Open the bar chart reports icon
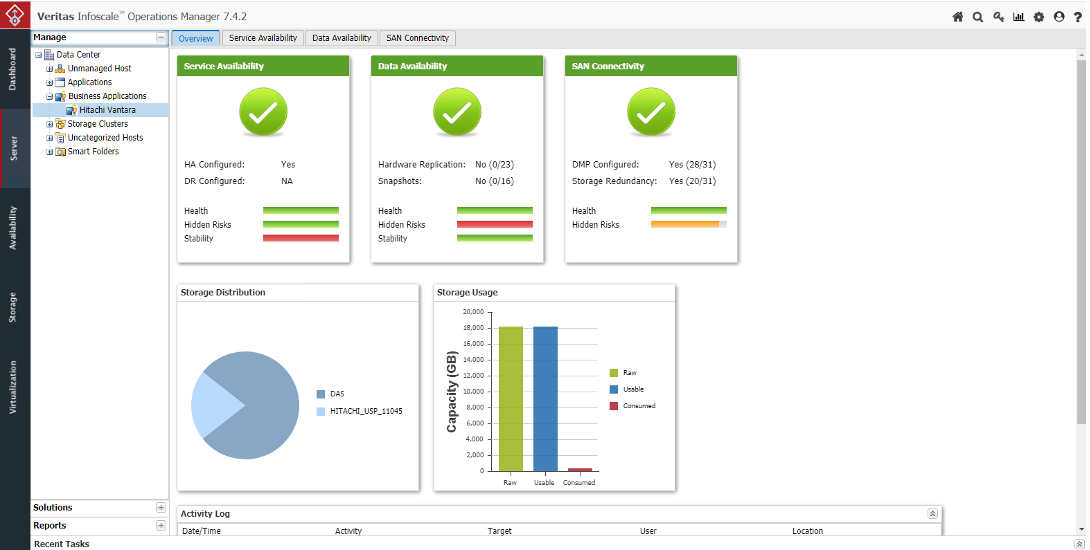Screen dimensions: 1090x550 click(1018, 17)
